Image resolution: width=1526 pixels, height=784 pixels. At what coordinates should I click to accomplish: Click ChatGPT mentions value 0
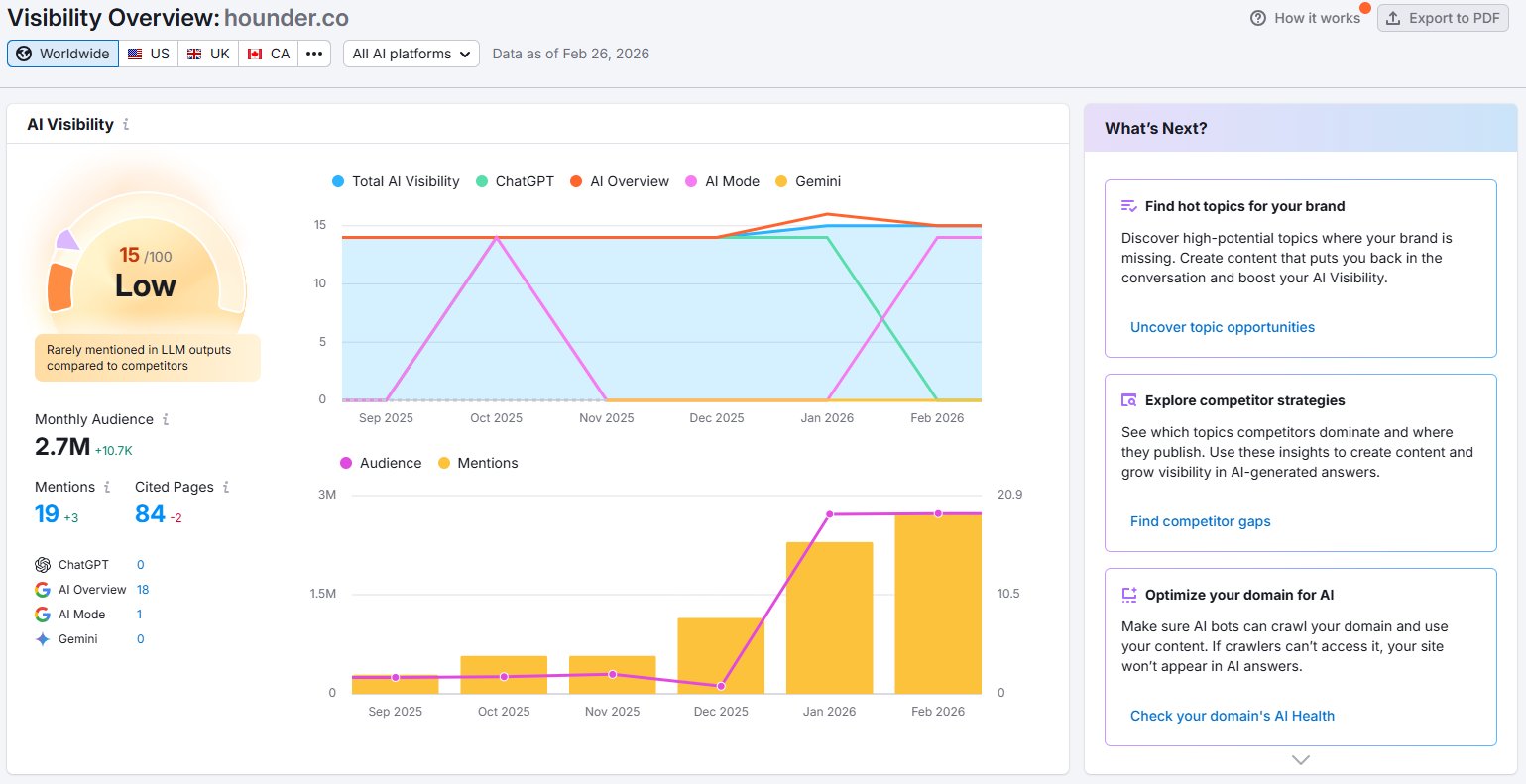coord(141,565)
